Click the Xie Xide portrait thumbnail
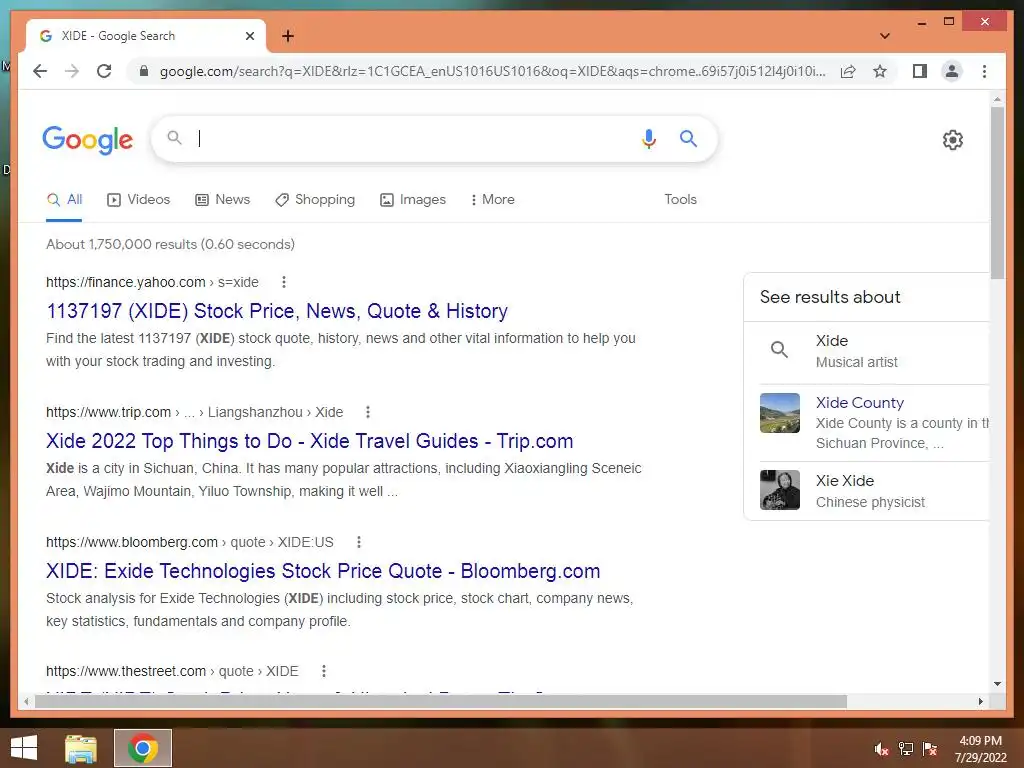Viewport: 1024px width, 768px height. point(780,490)
